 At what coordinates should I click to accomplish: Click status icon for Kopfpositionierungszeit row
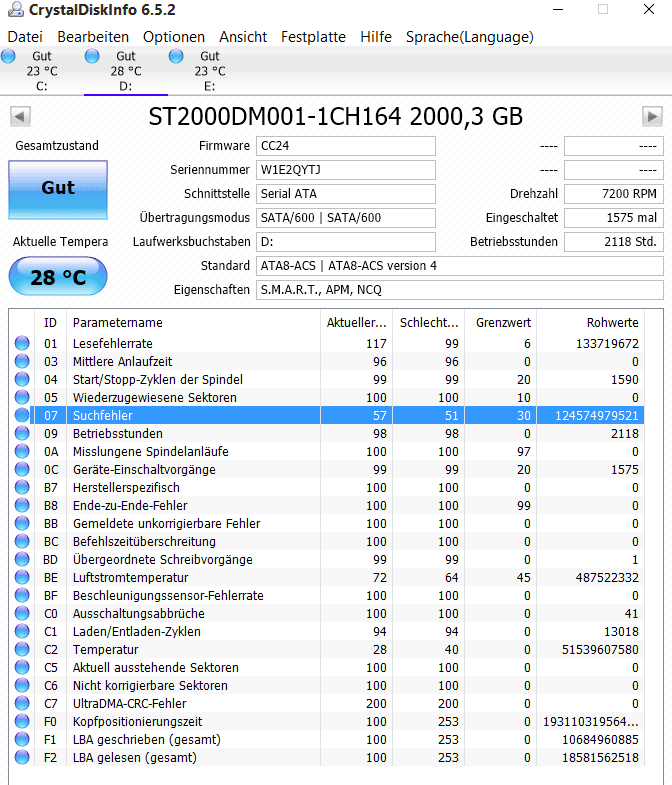(22, 721)
